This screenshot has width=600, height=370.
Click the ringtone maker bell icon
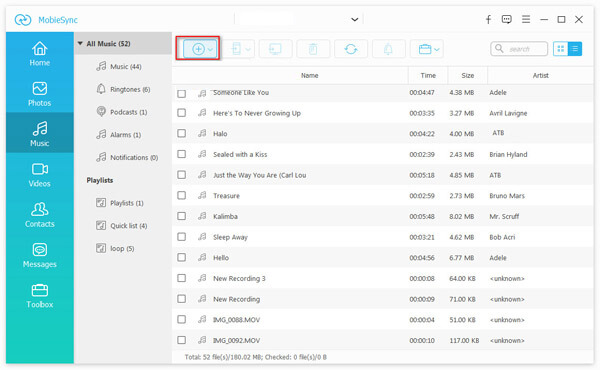tap(388, 49)
